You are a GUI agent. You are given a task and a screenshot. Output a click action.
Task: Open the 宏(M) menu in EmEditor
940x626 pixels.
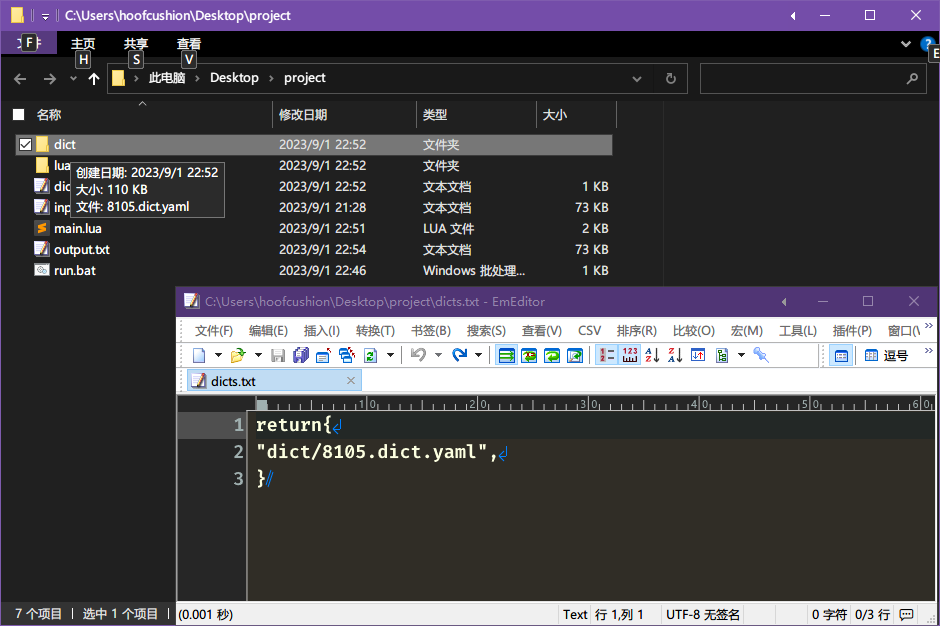746,331
